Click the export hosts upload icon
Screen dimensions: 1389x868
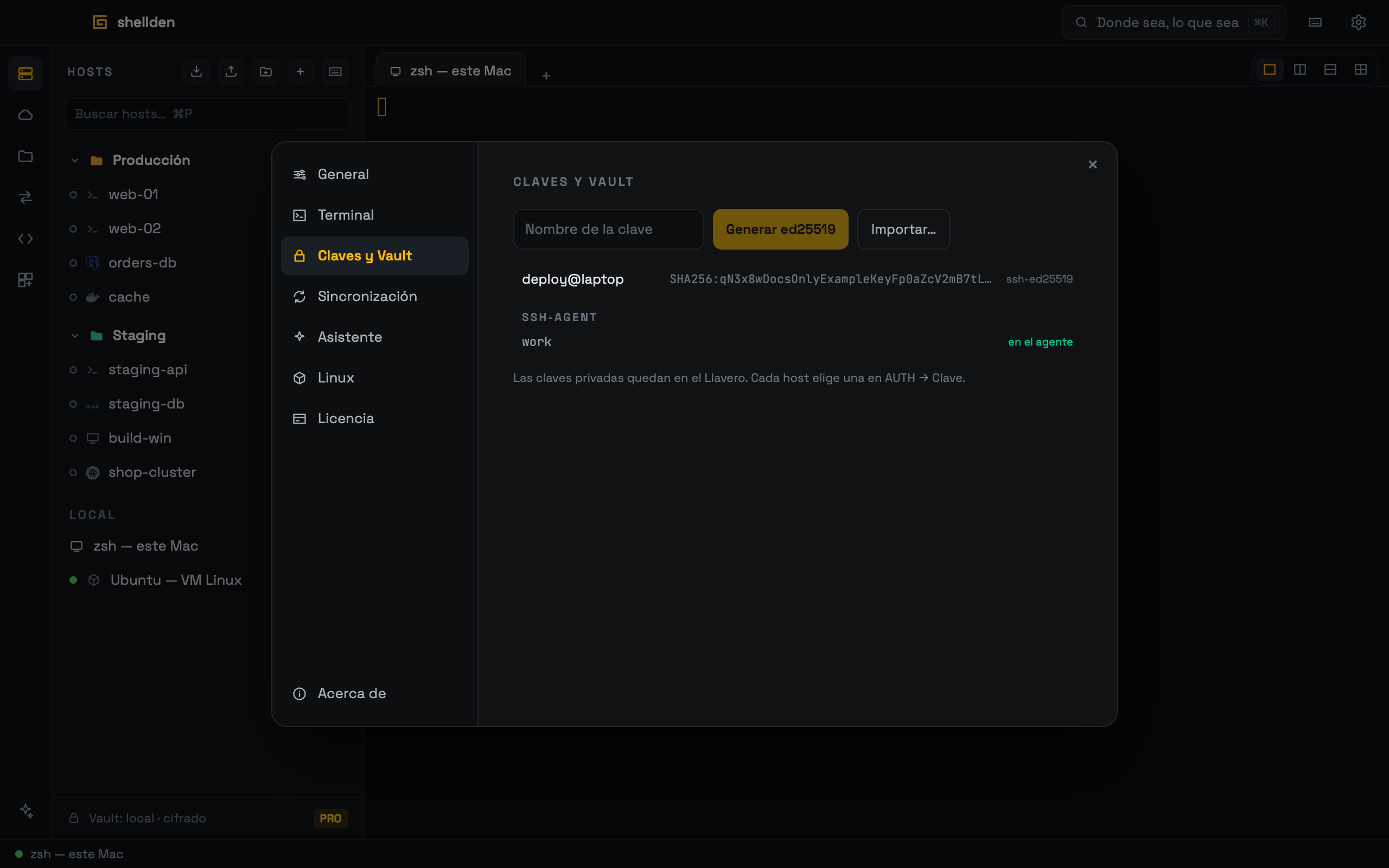[231, 72]
